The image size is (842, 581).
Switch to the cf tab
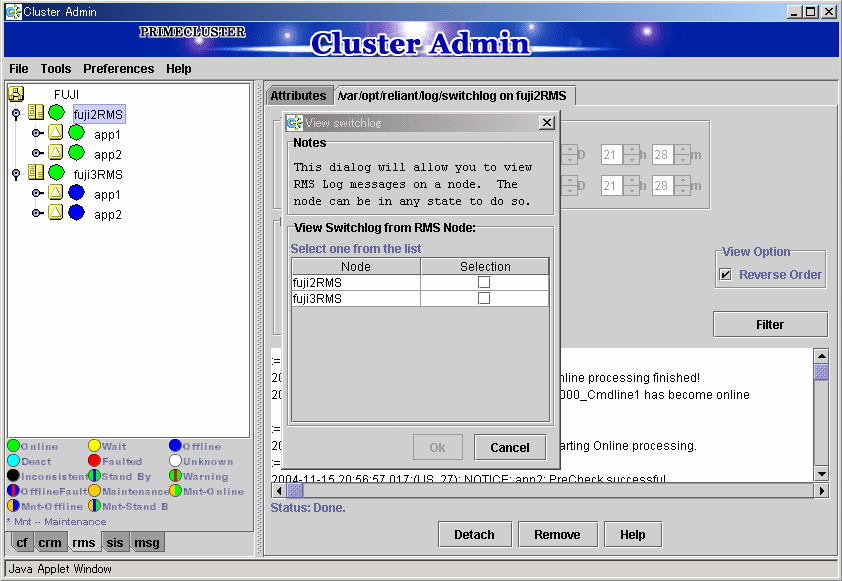click(x=22, y=543)
